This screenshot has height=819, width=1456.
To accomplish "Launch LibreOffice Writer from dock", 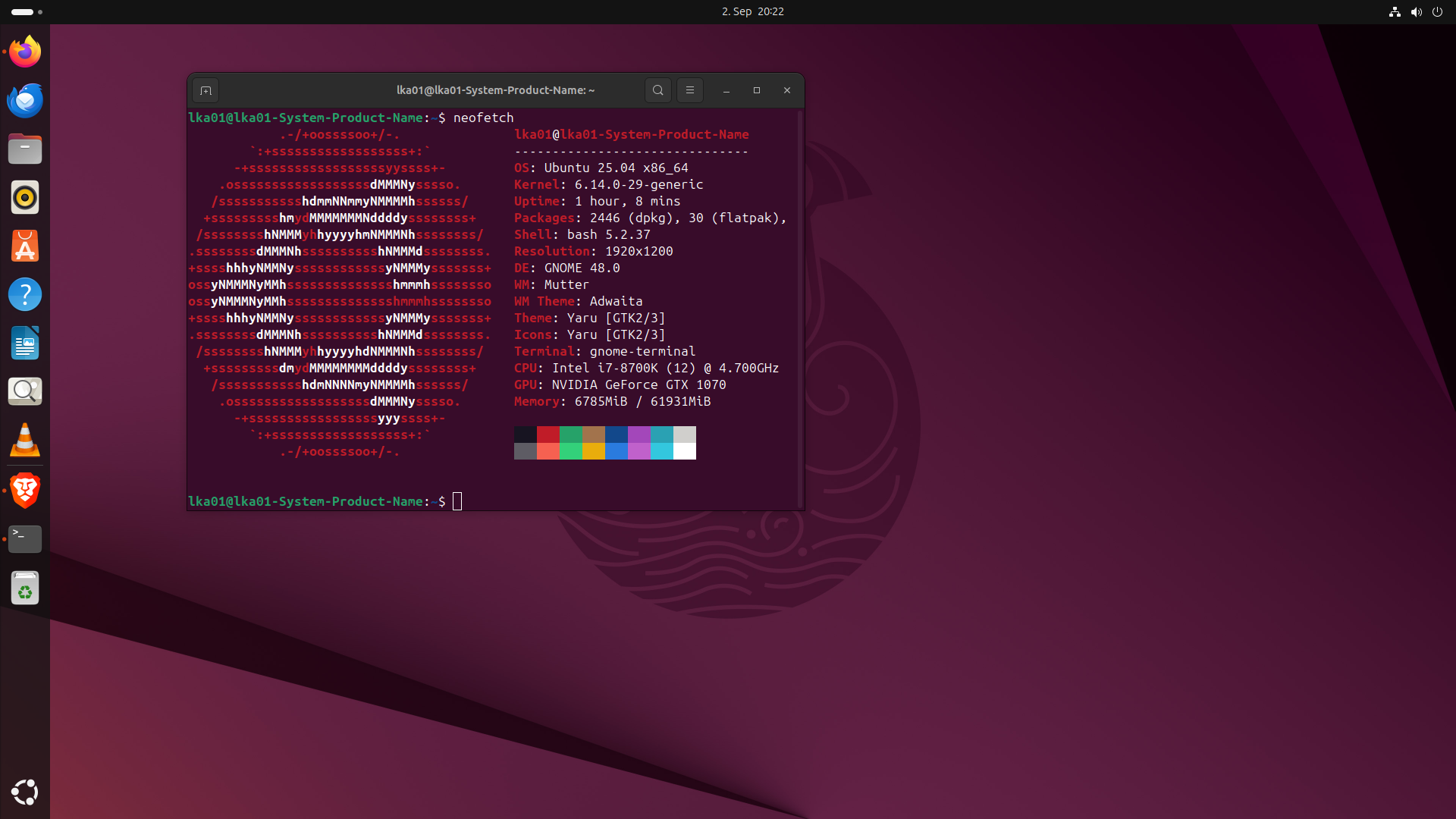I will [25, 344].
